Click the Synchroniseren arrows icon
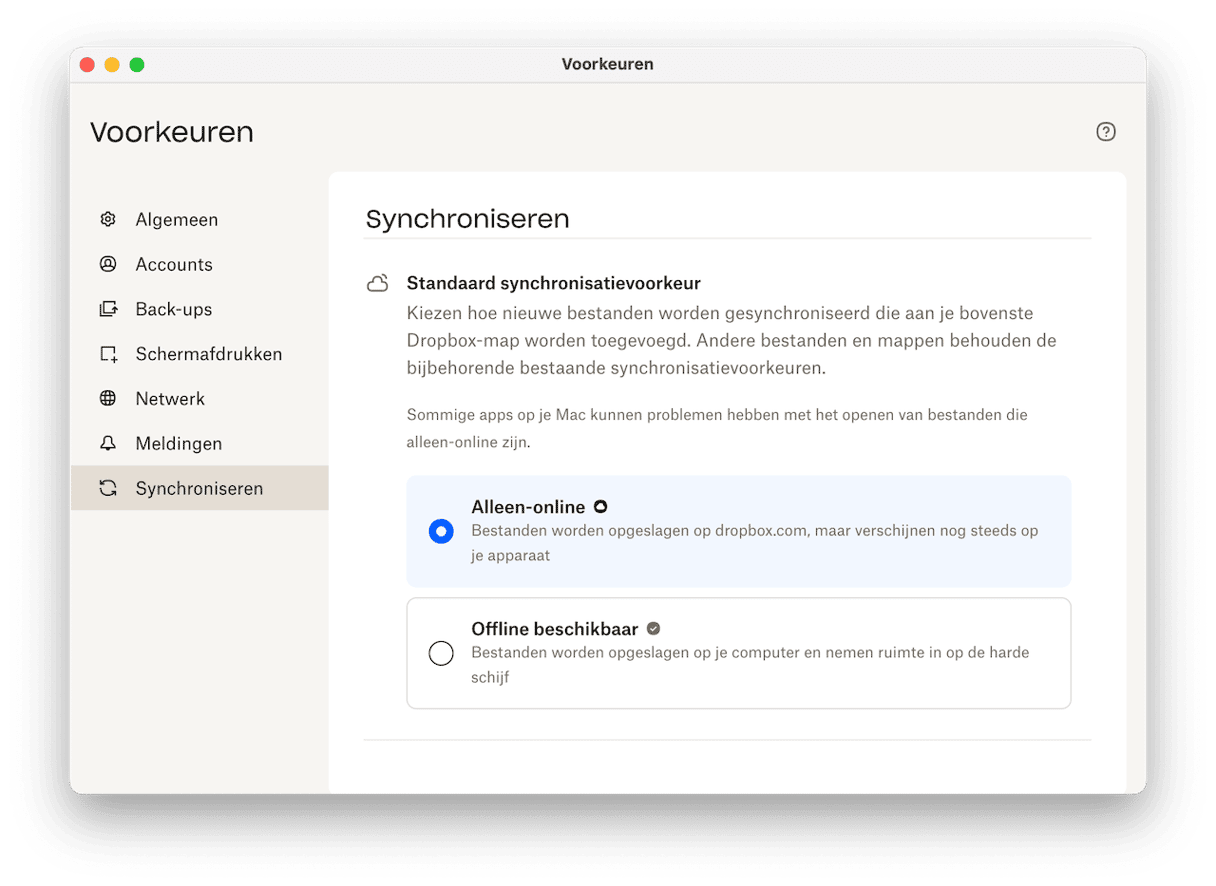Viewport: 1216px width, 886px height. coord(108,488)
